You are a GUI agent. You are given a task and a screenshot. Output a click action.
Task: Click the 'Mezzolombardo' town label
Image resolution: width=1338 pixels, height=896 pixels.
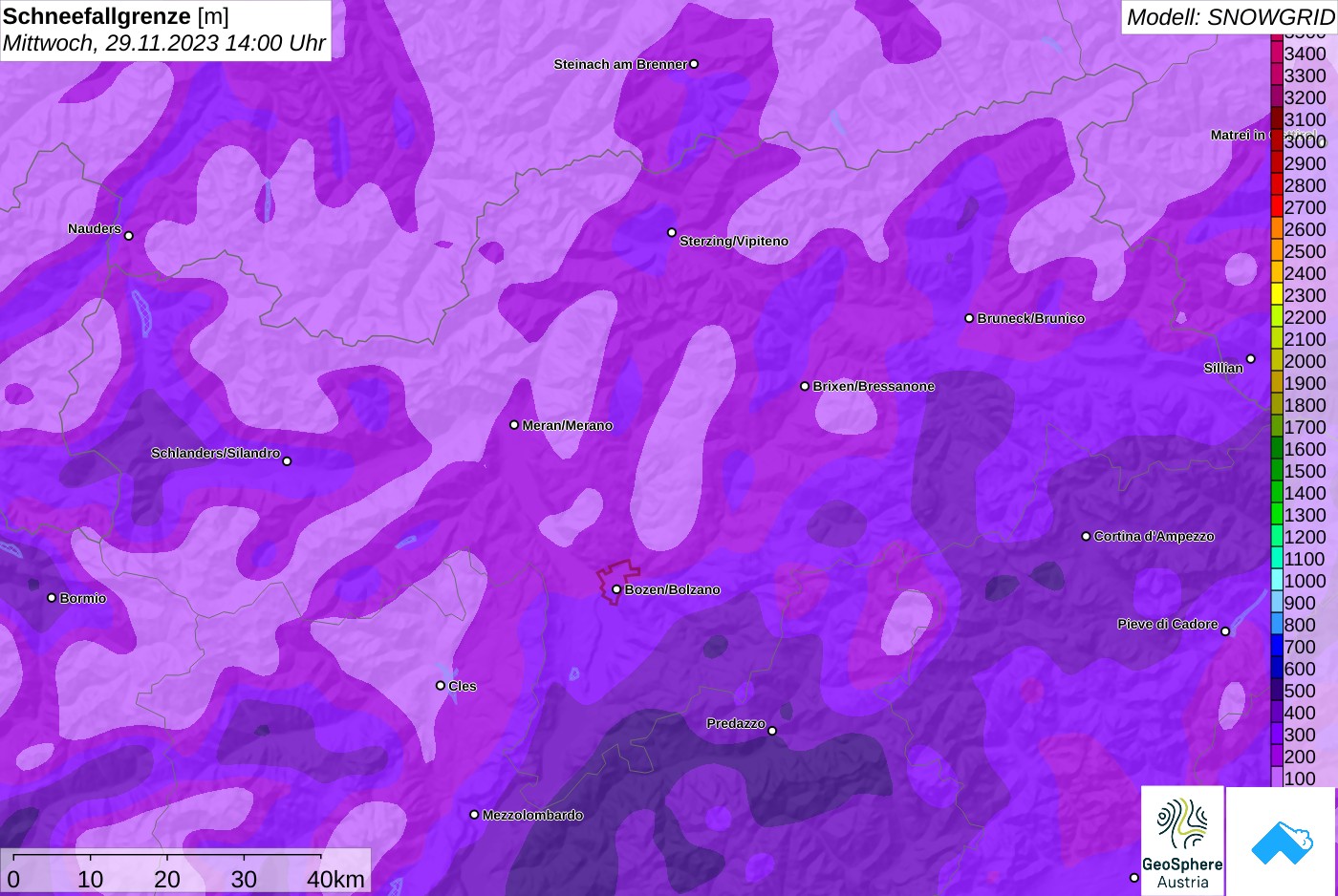[x=532, y=815]
